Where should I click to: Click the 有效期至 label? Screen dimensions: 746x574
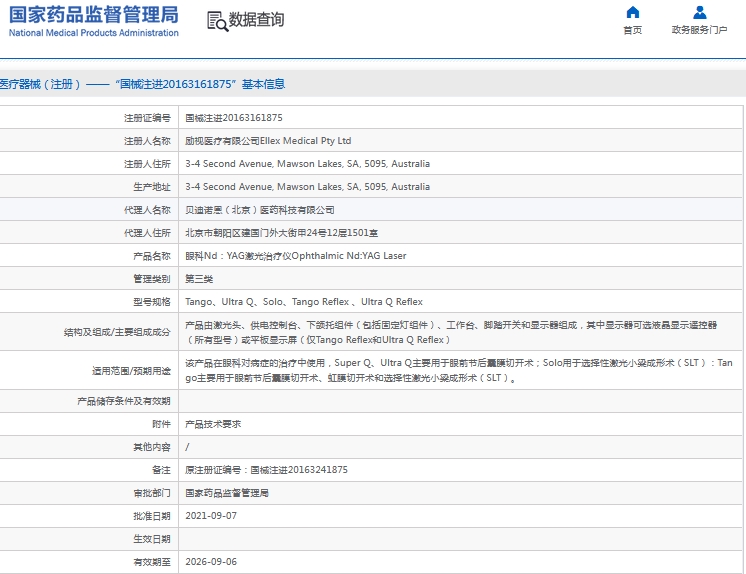[152, 562]
